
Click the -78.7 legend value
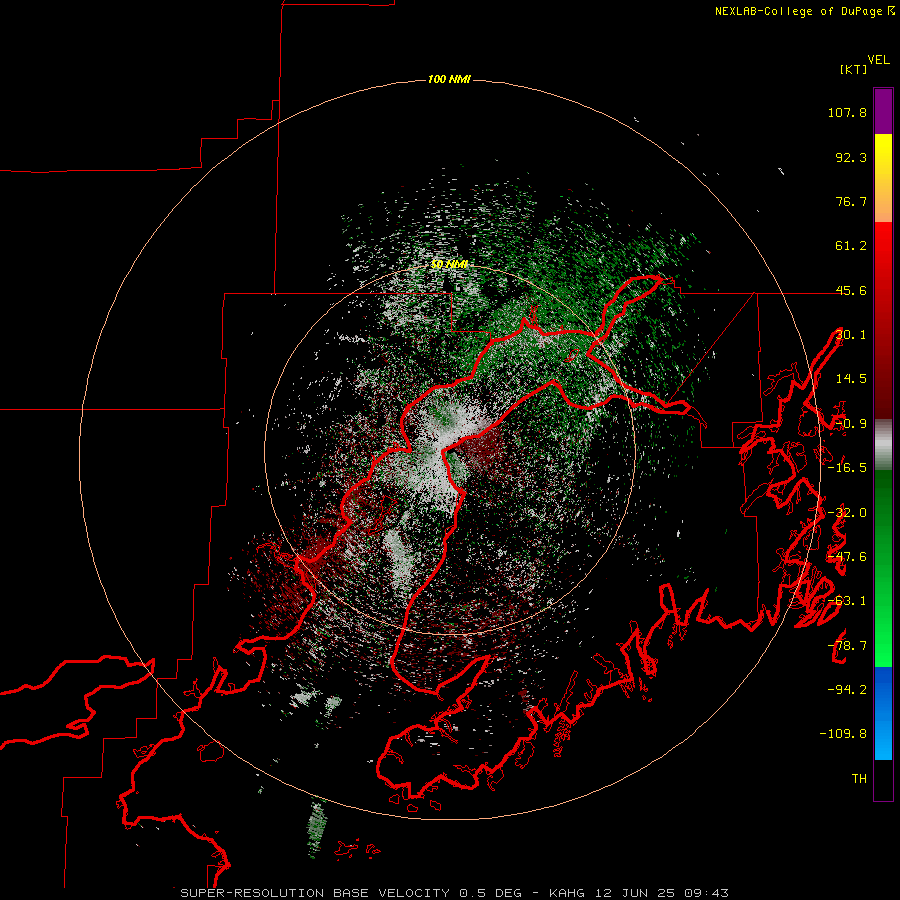847,646
